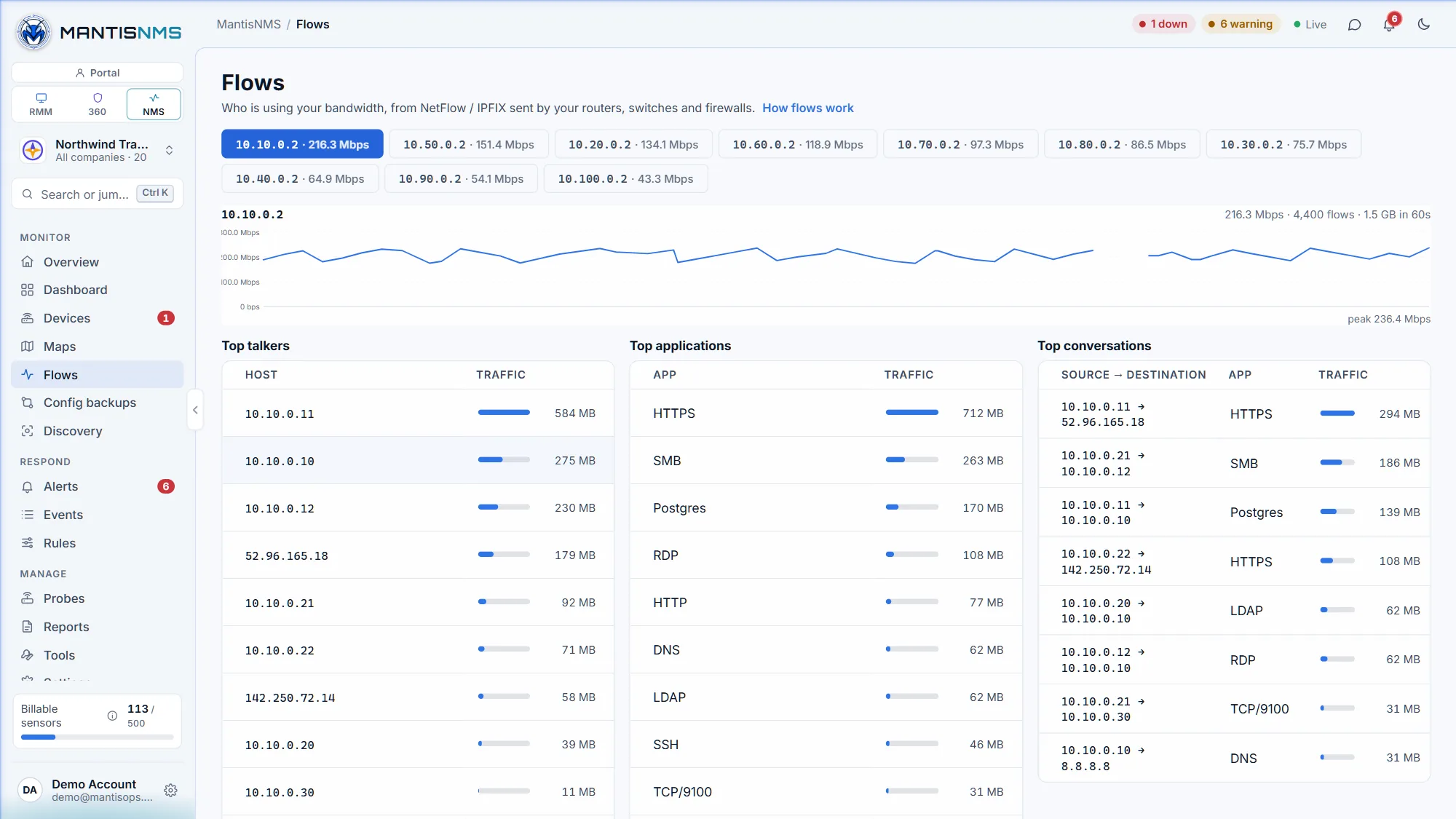Click the Tools wrench icon

(x=28, y=655)
